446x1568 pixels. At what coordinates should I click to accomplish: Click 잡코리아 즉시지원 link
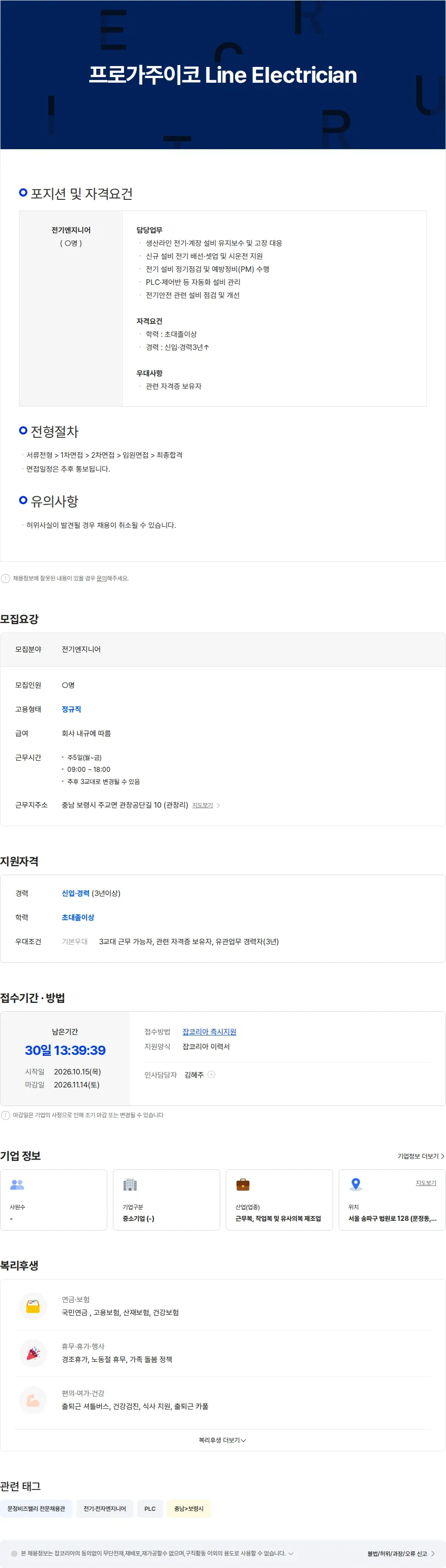coord(210,1032)
